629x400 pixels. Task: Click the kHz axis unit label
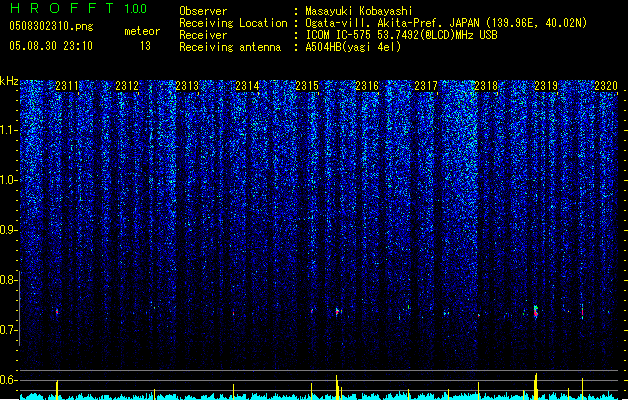pos(9,81)
